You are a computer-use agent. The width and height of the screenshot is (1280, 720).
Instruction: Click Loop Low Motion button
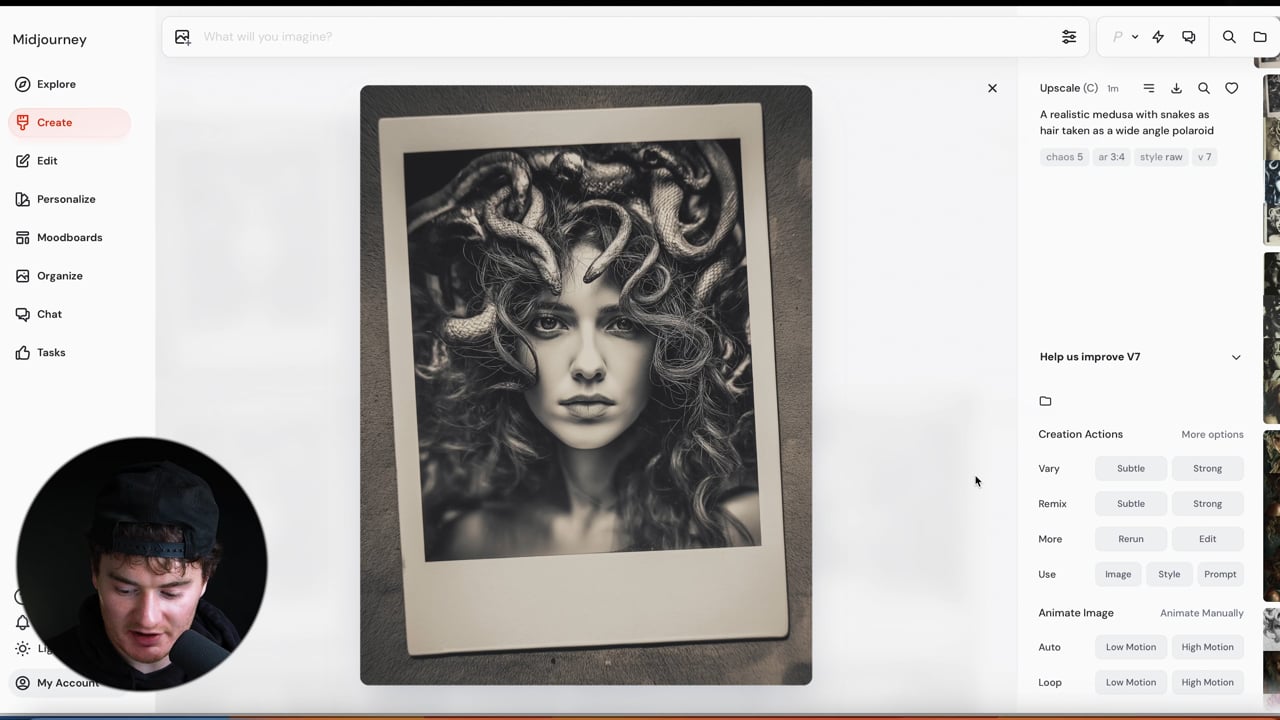click(1131, 682)
